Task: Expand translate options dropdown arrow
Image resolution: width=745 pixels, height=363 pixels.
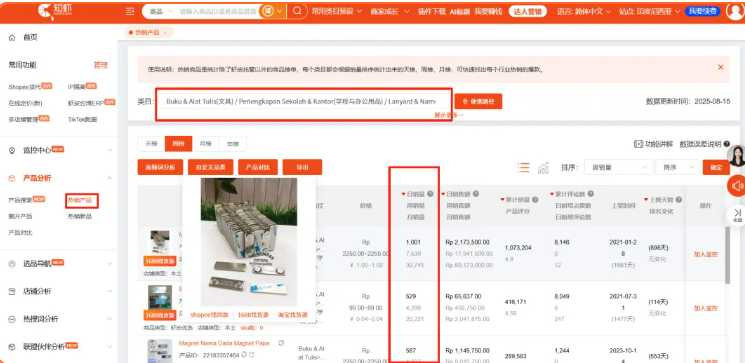Action: click(x=280, y=11)
